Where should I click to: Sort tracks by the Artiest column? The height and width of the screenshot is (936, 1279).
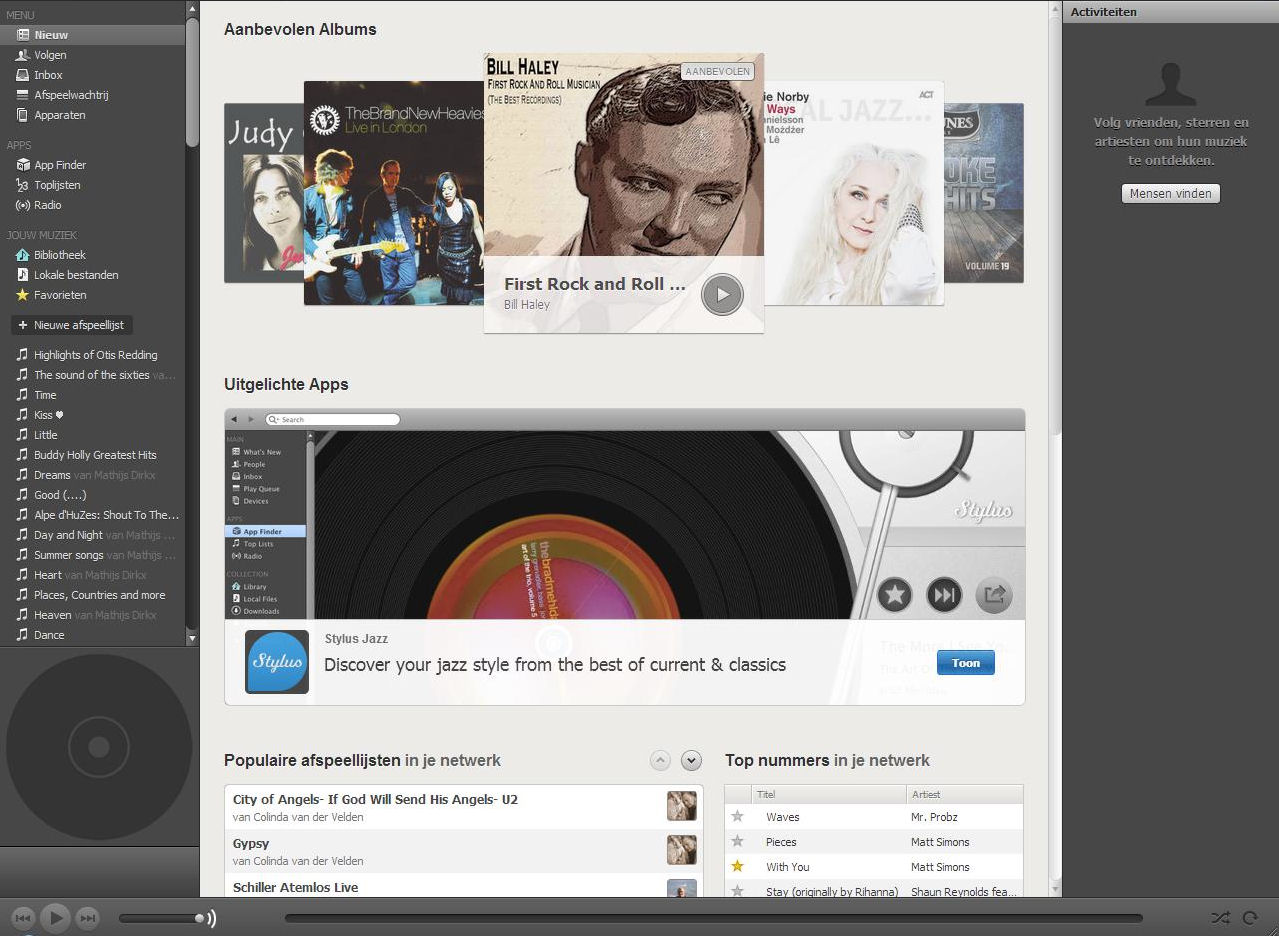[965, 794]
